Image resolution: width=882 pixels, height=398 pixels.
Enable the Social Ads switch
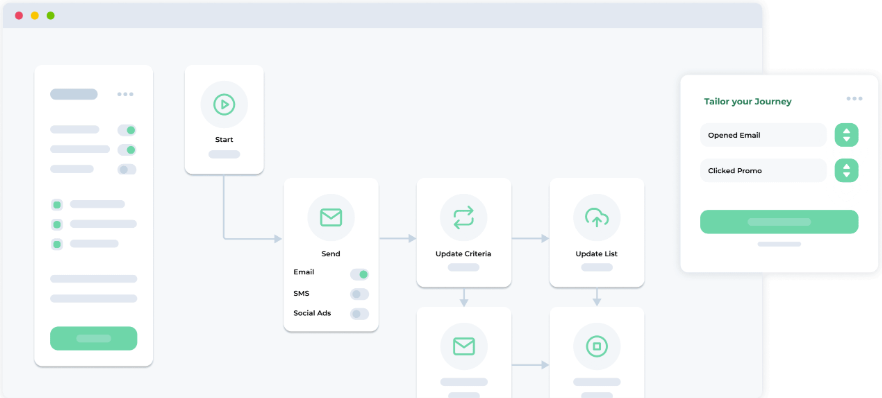[x=359, y=314]
